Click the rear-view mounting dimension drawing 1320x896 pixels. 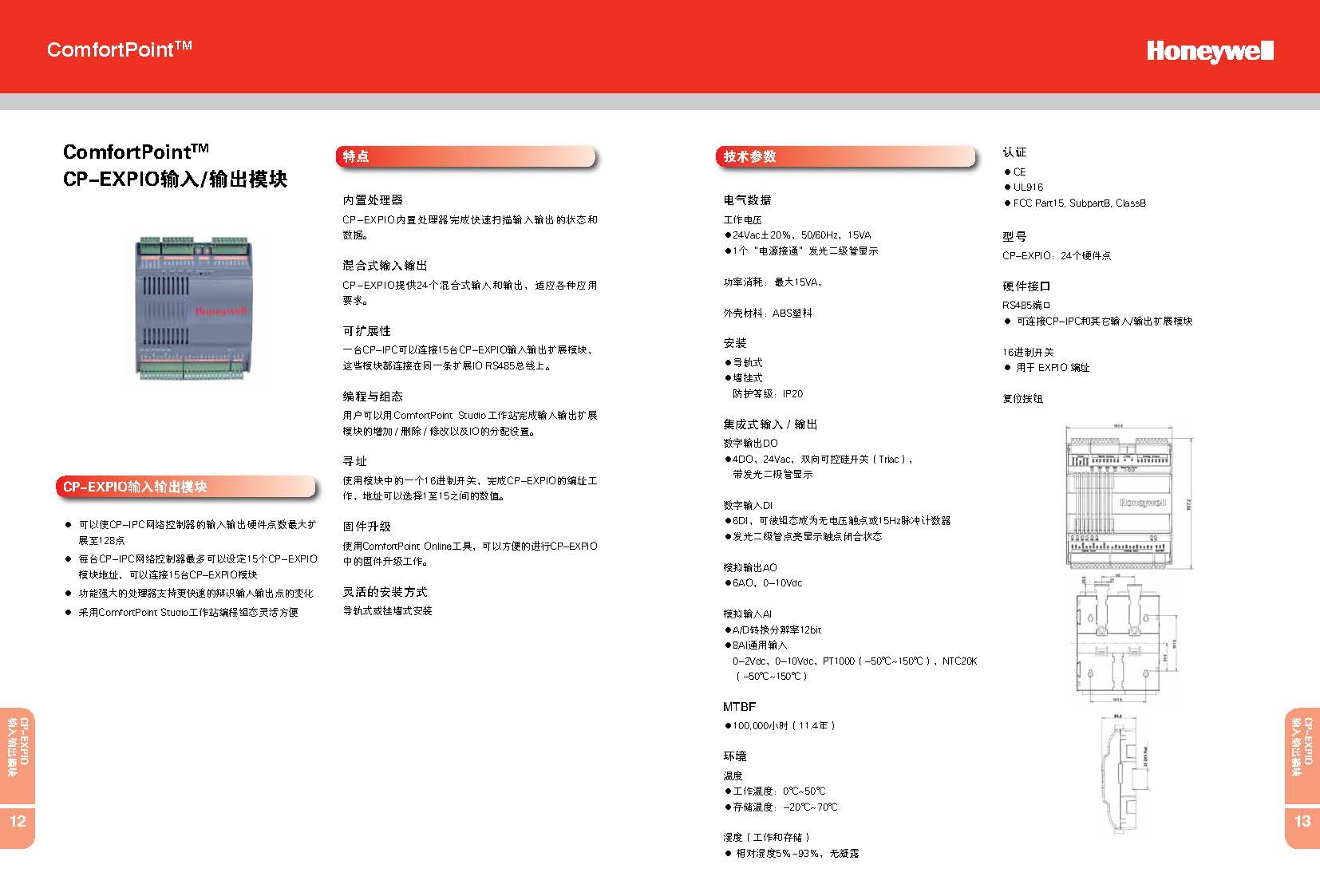(x=1127, y=638)
